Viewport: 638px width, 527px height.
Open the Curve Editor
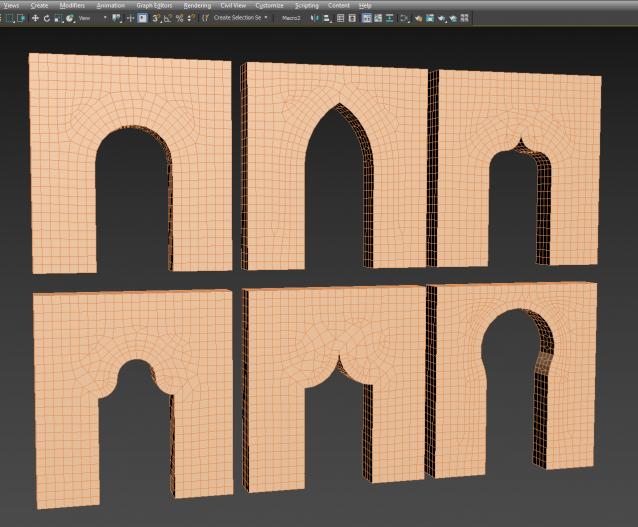(x=378, y=18)
